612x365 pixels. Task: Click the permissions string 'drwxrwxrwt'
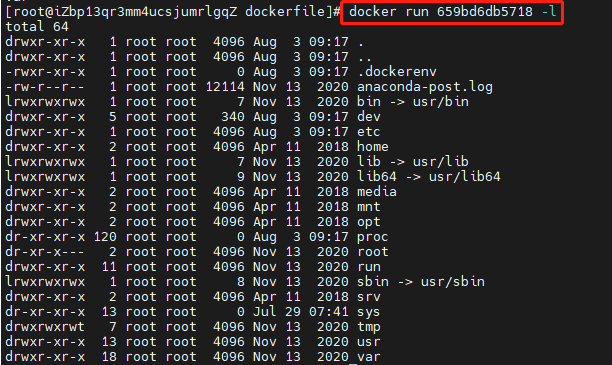(x=45, y=327)
